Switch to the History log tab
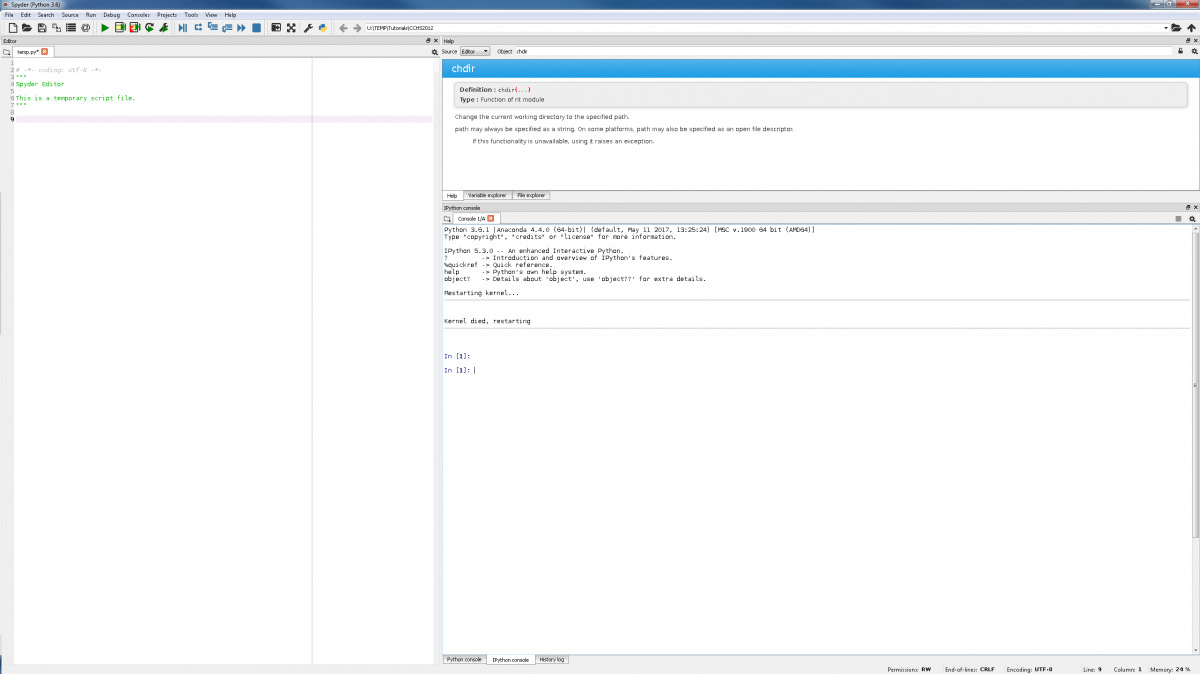The height and width of the screenshot is (674, 1200). pos(552,660)
